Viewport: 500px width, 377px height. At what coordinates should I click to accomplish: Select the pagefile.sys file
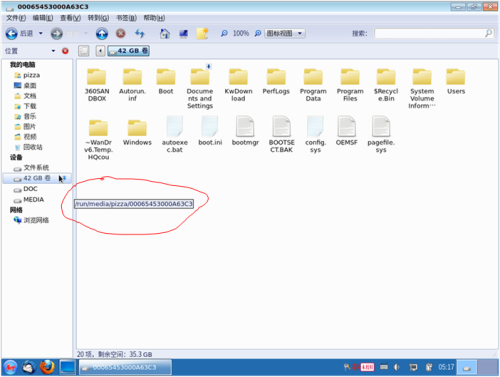point(381,135)
